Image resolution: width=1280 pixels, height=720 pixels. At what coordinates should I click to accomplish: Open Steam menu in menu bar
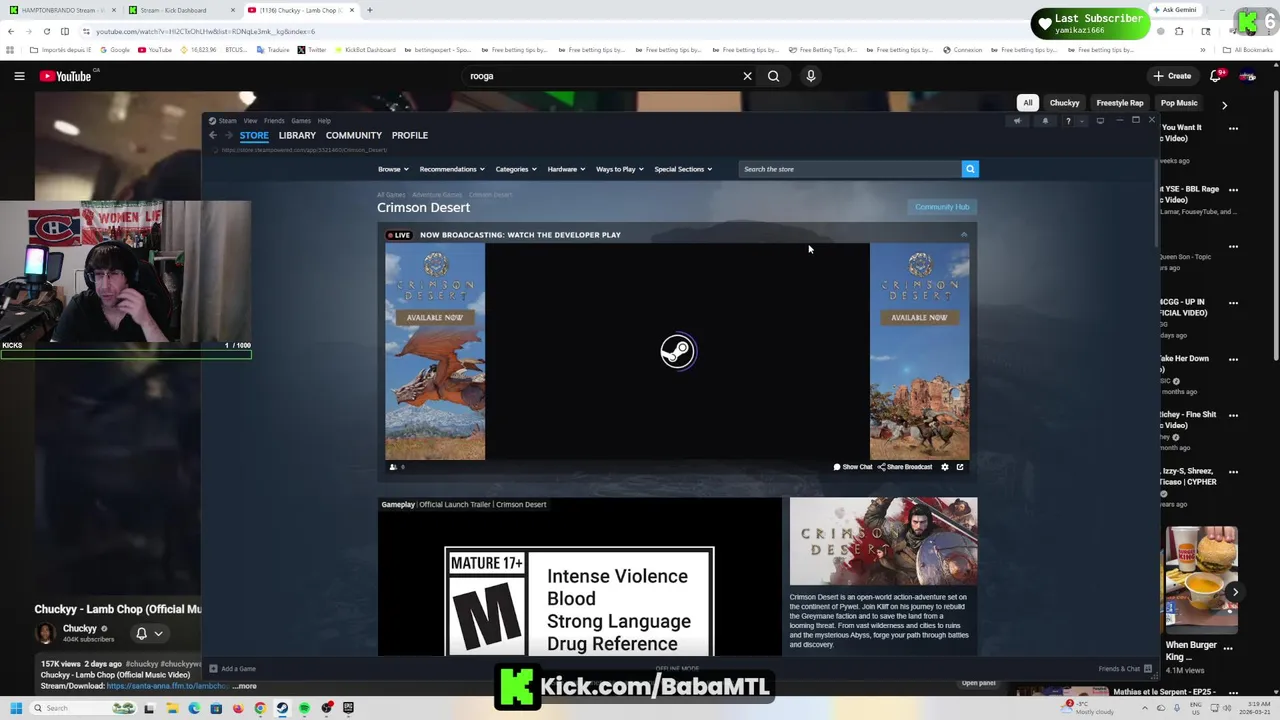(x=227, y=121)
